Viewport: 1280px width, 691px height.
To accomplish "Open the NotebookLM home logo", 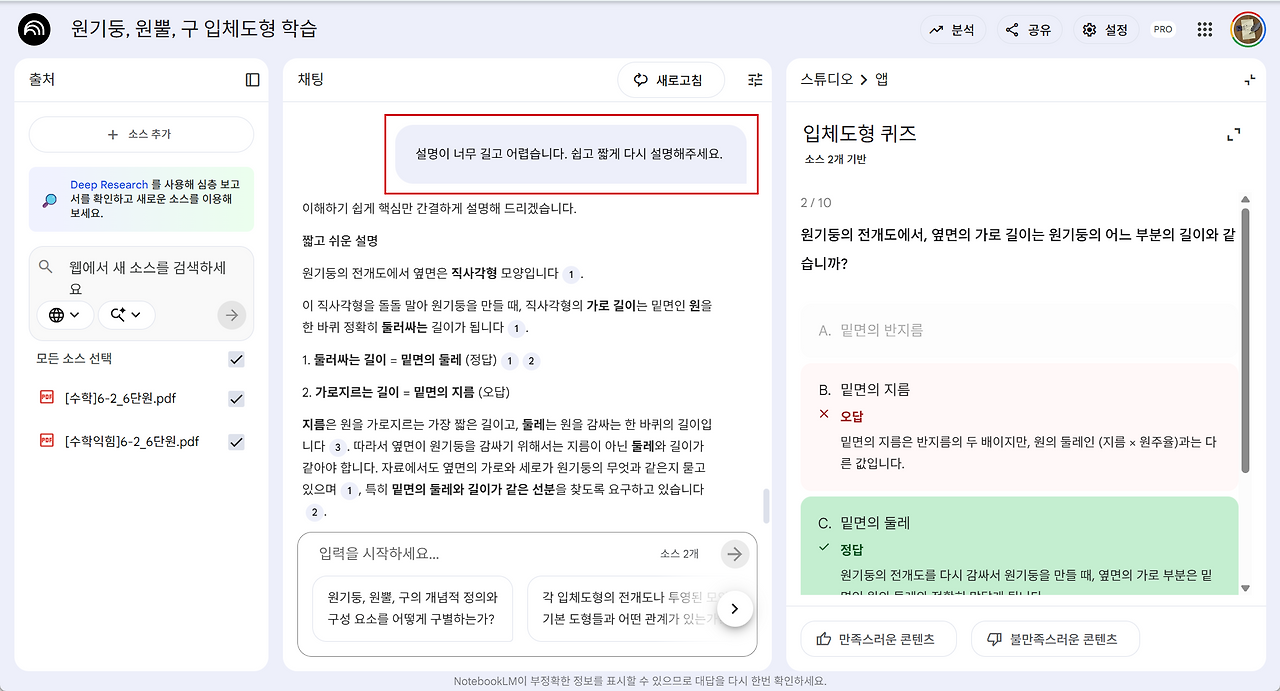I will (34, 29).
